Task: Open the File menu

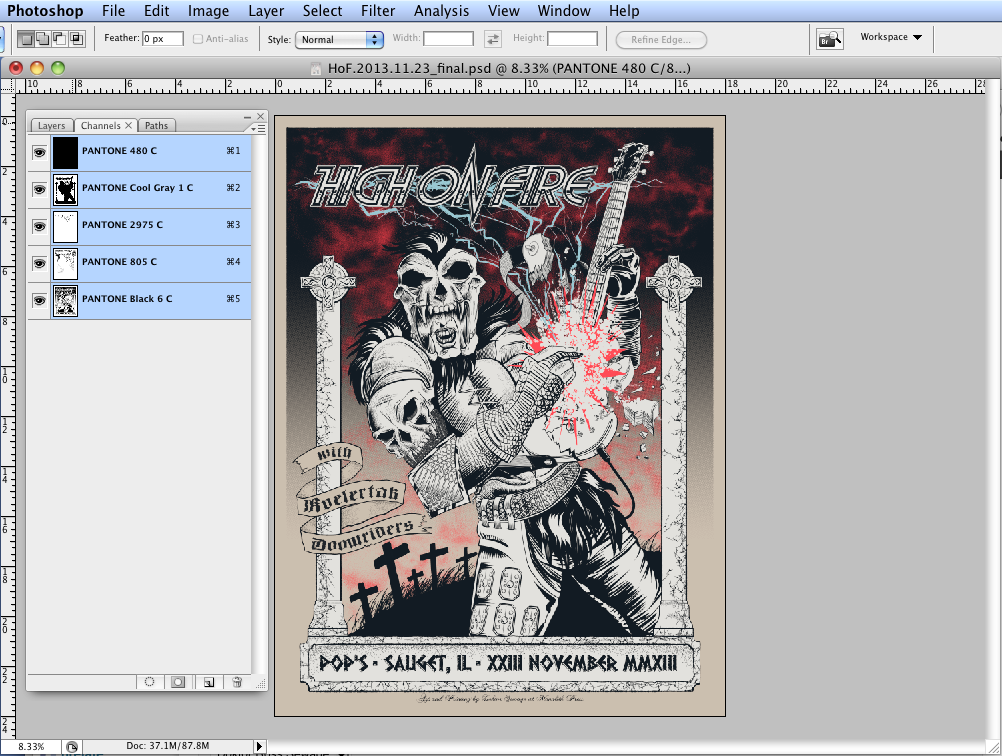Action: pos(114,11)
